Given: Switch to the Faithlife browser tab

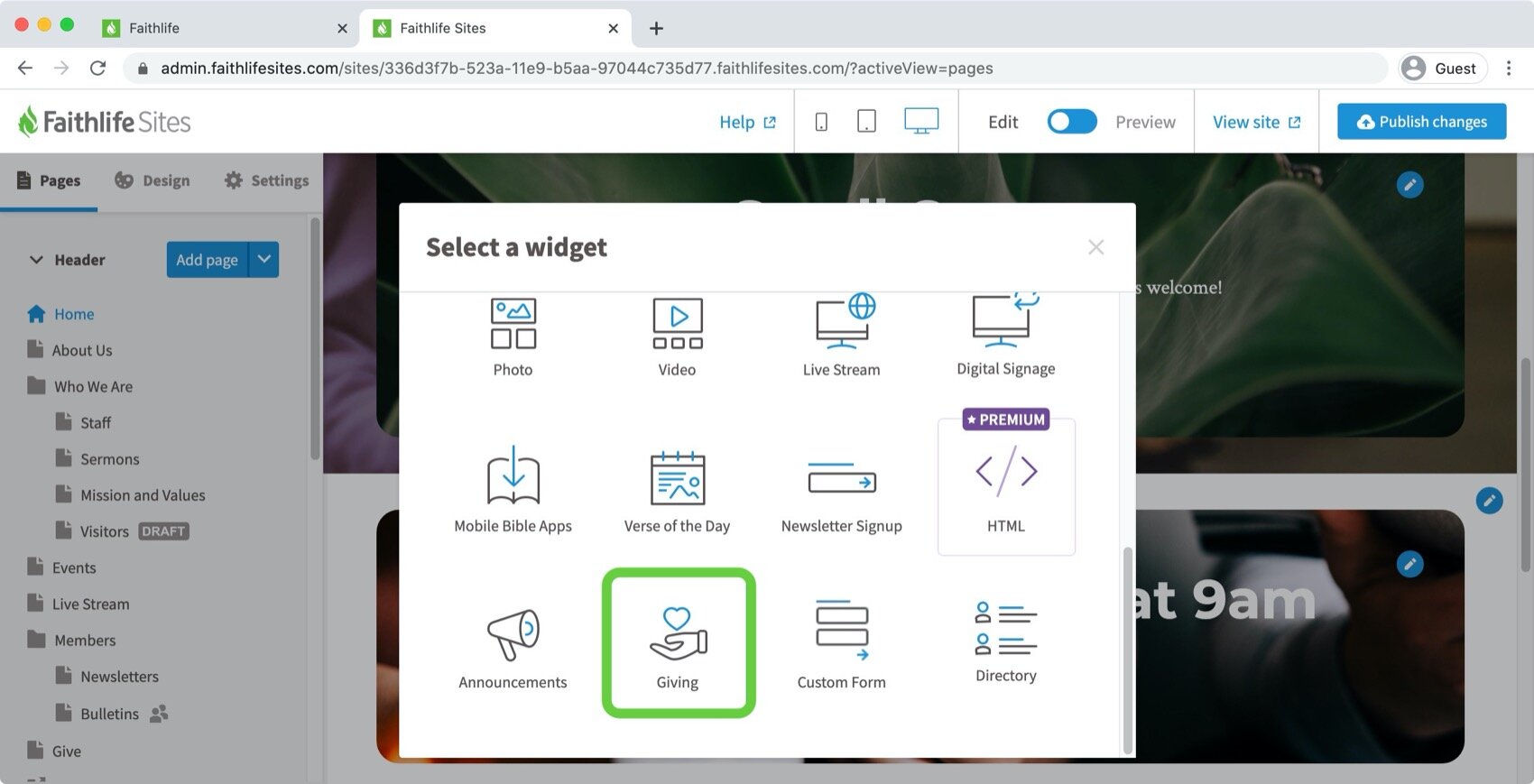Looking at the screenshot, I should (x=225, y=28).
